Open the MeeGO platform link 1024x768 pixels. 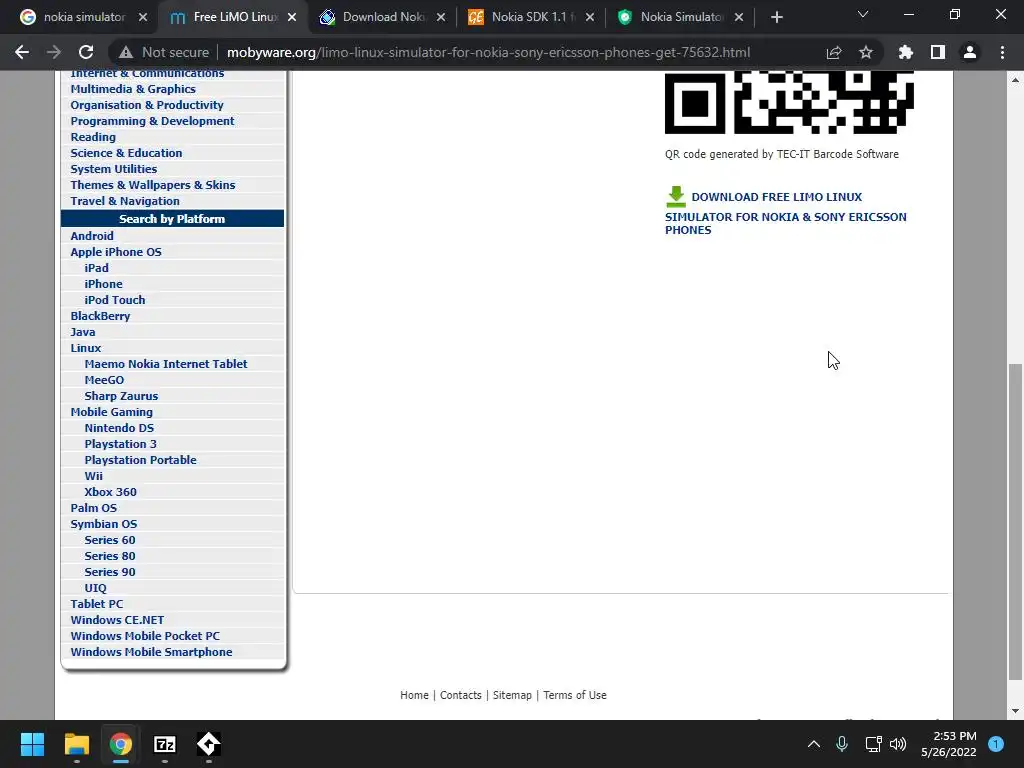click(x=104, y=380)
